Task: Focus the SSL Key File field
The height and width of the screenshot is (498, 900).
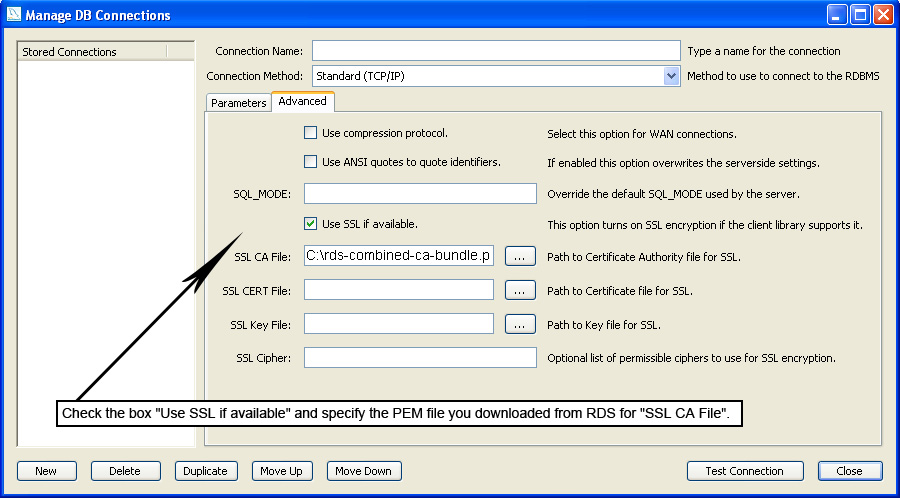Action: click(399, 324)
